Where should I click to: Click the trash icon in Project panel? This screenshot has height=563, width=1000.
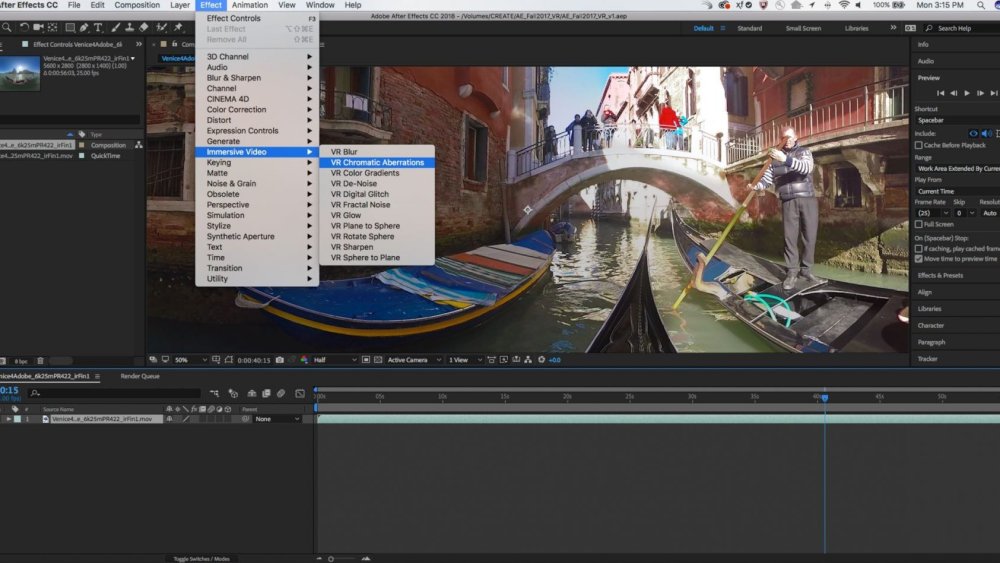coord(40,361)
